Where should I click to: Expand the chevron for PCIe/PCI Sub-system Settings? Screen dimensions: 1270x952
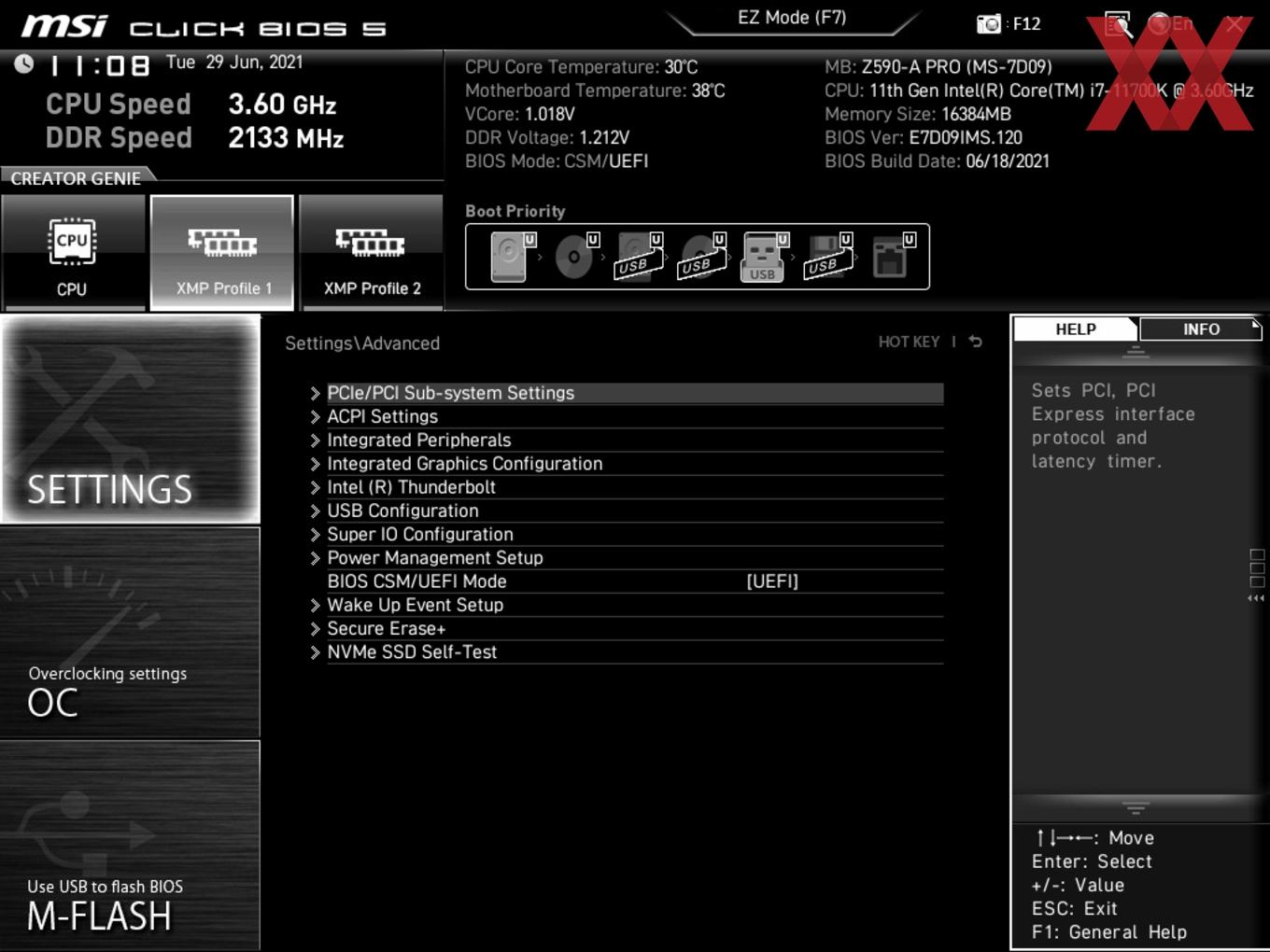pyautogui.click(x=316, y=394)
